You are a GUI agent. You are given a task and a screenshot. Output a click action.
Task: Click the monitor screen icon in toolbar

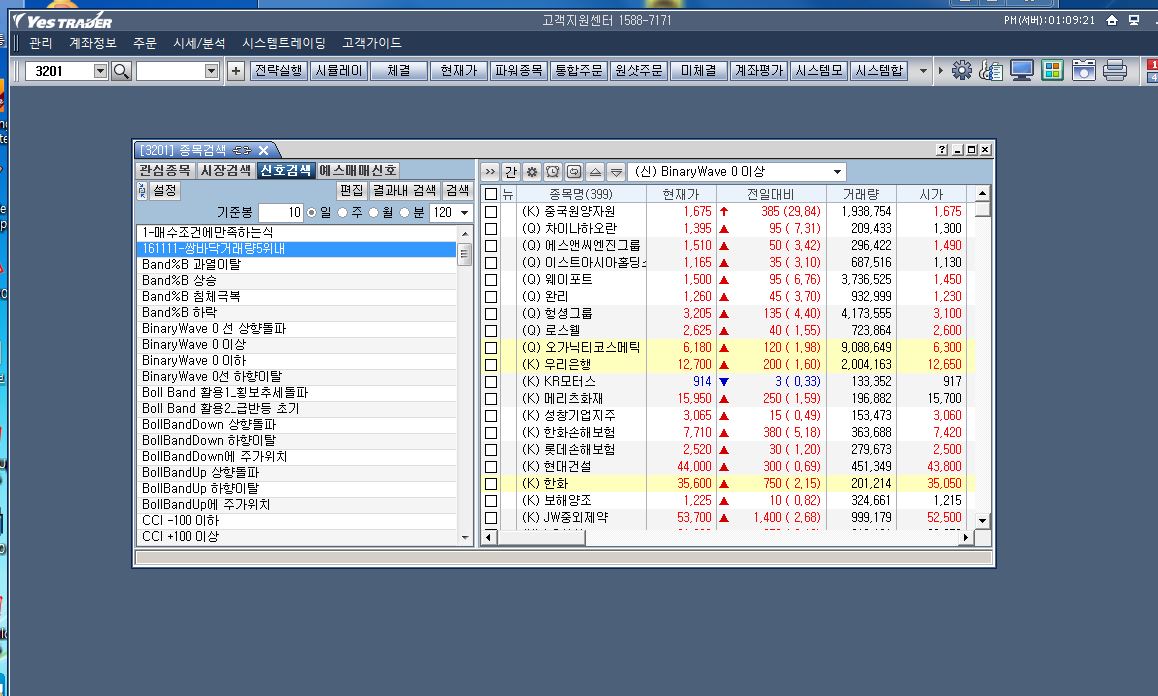click(1022, 71)
